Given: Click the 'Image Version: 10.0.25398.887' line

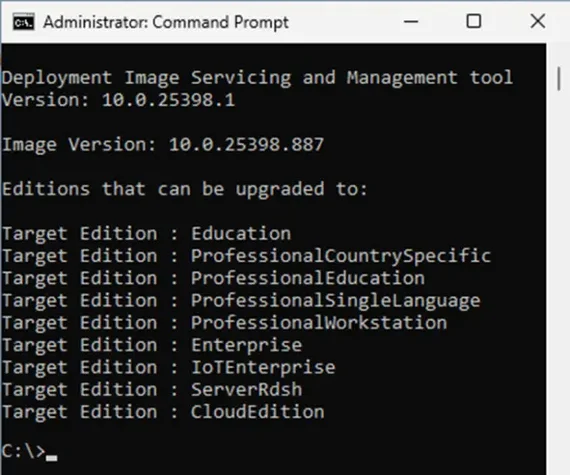Looking at the screenshot, I should (163, 145).
